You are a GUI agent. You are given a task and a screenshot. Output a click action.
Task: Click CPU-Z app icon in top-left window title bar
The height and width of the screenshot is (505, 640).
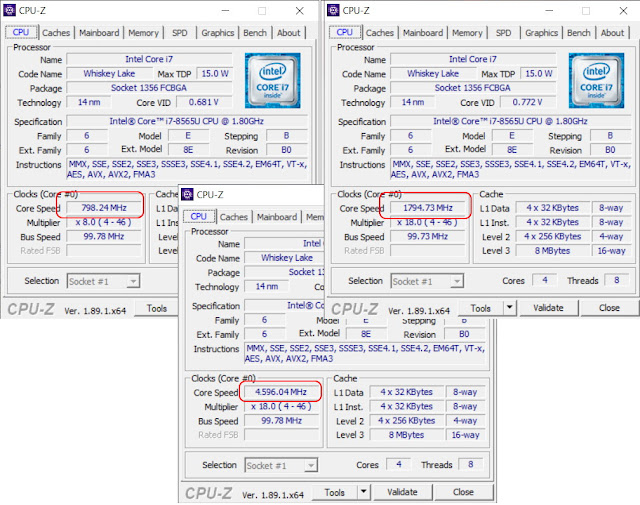(x=9, y=10)
